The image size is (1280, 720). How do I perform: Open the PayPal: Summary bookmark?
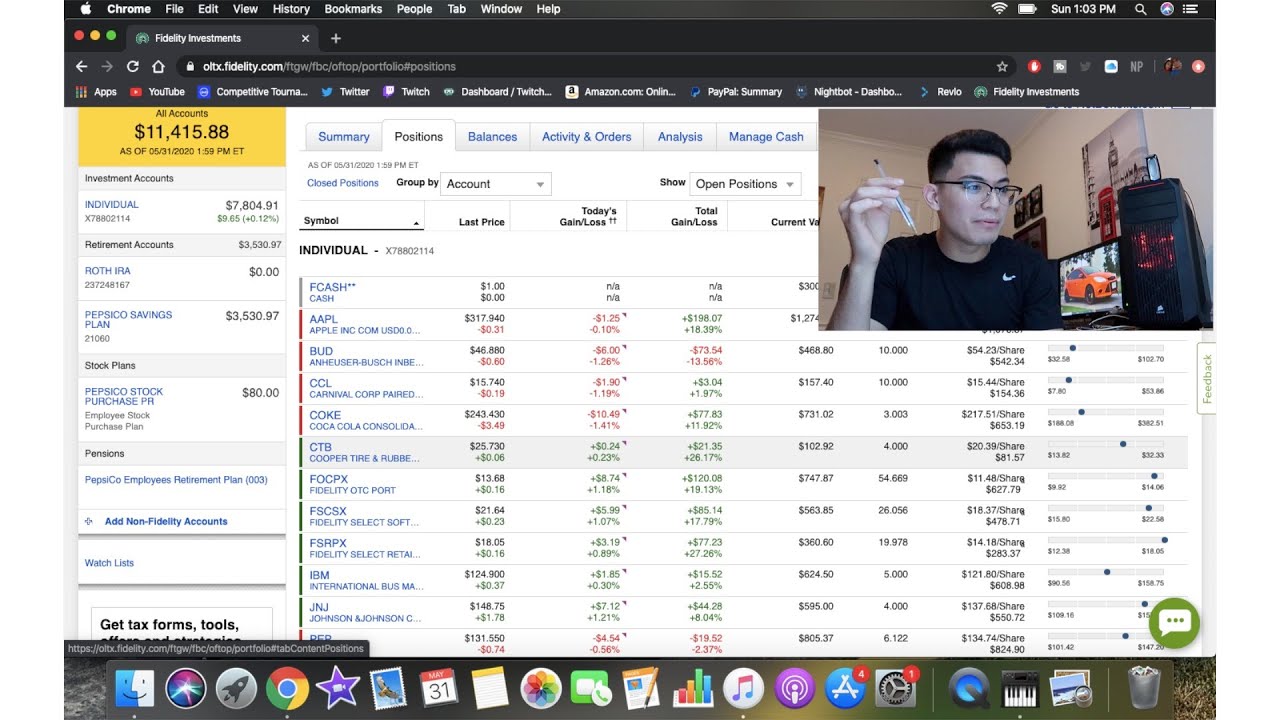735,92
